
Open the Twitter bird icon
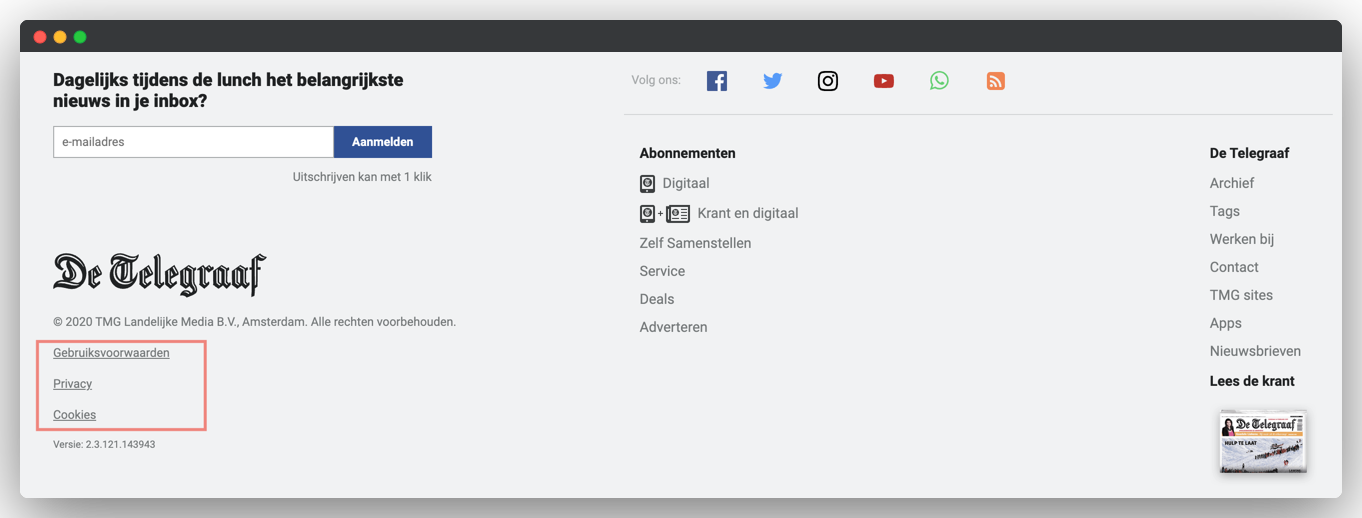pyautogui.click(x=773, y=81)
